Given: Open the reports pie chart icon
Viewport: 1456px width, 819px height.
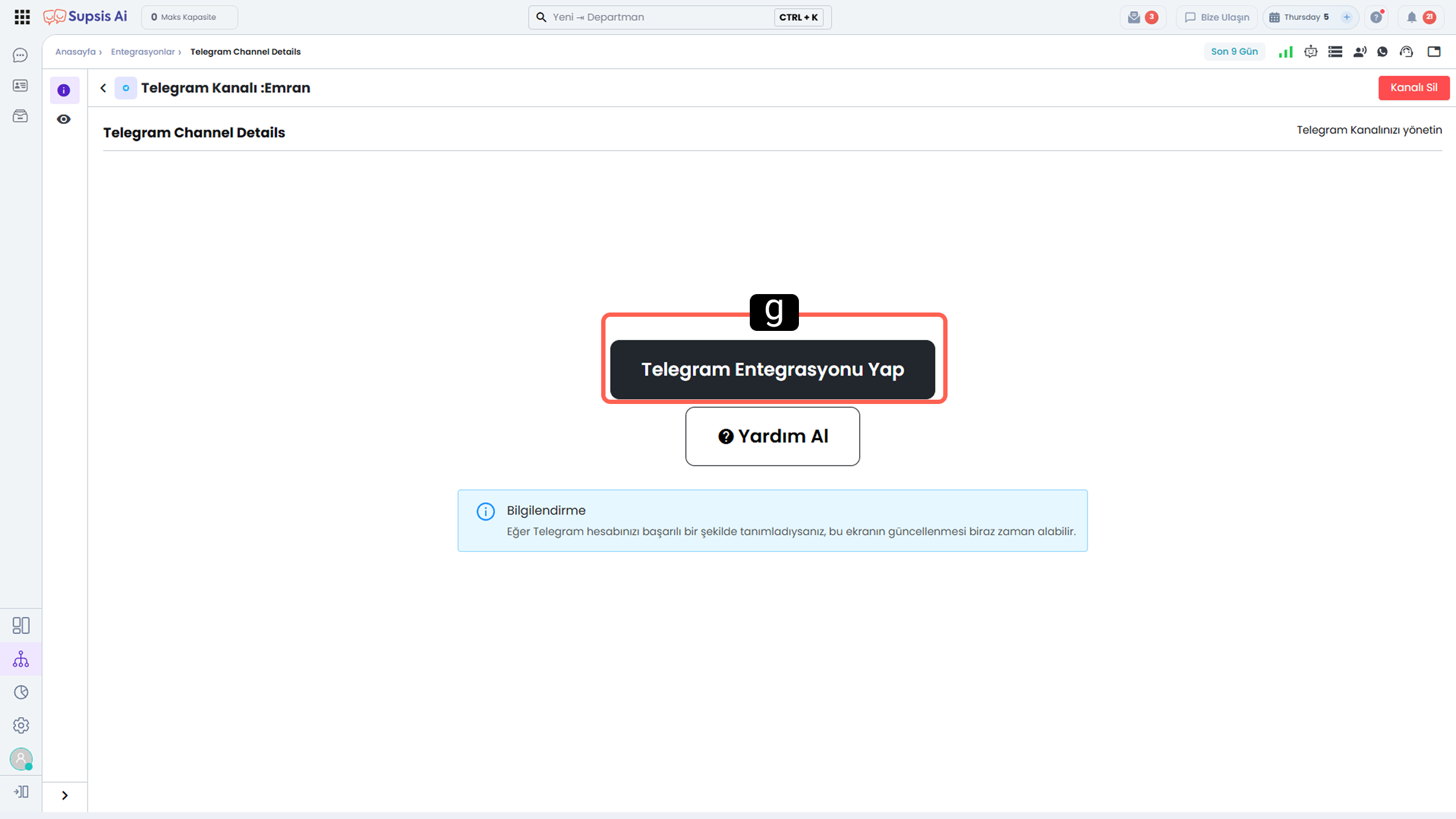Looking at the screenshot, I should click(x=21, y=693).
